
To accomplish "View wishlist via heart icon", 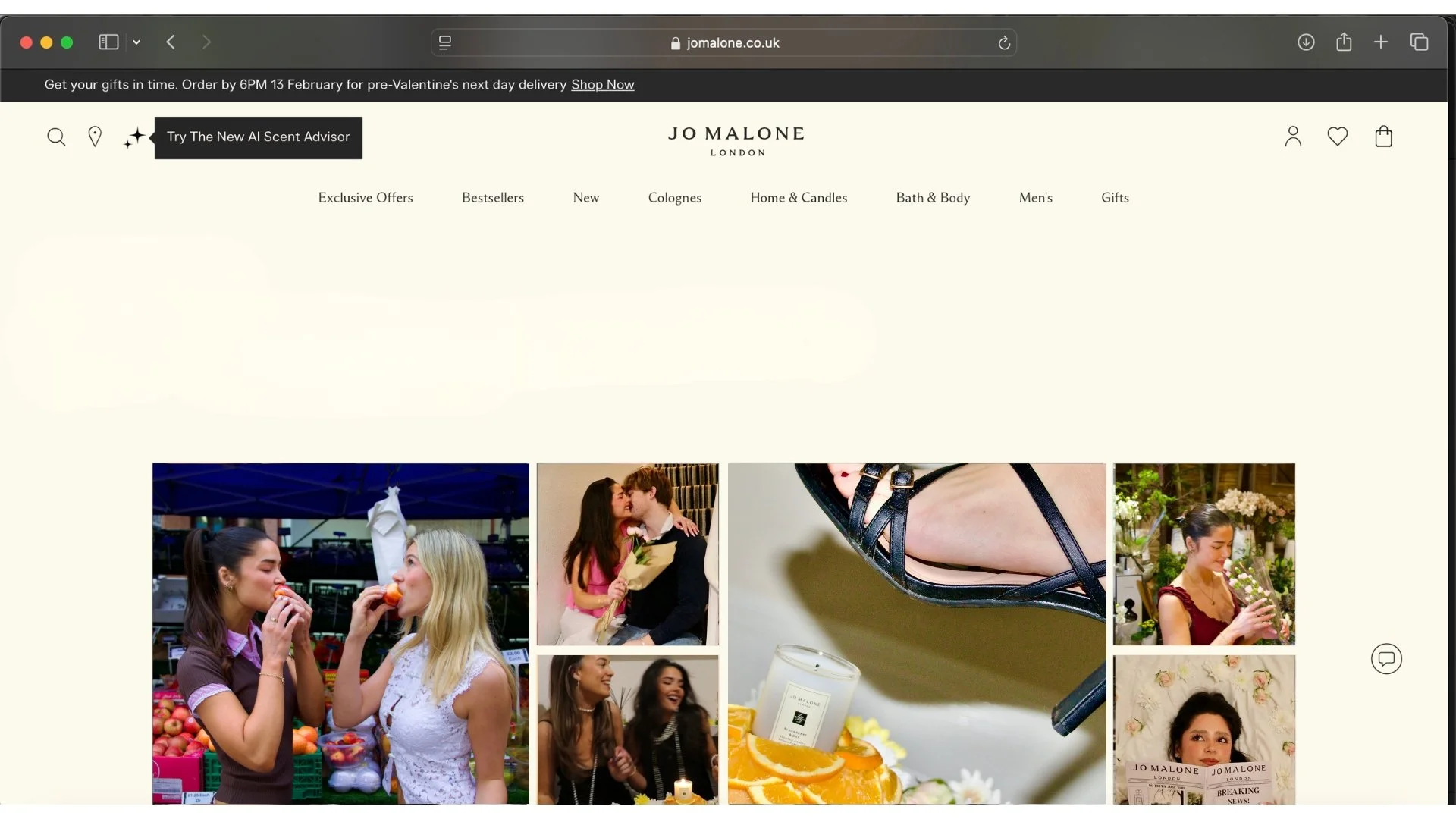I will point(1338,136).
